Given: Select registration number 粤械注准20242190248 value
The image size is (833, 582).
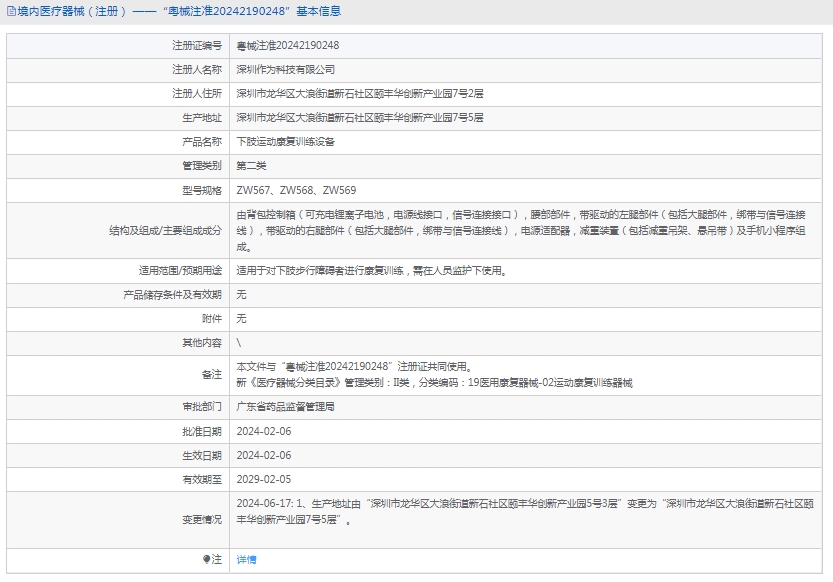Looking at the screenshot, I should point(287,46).
